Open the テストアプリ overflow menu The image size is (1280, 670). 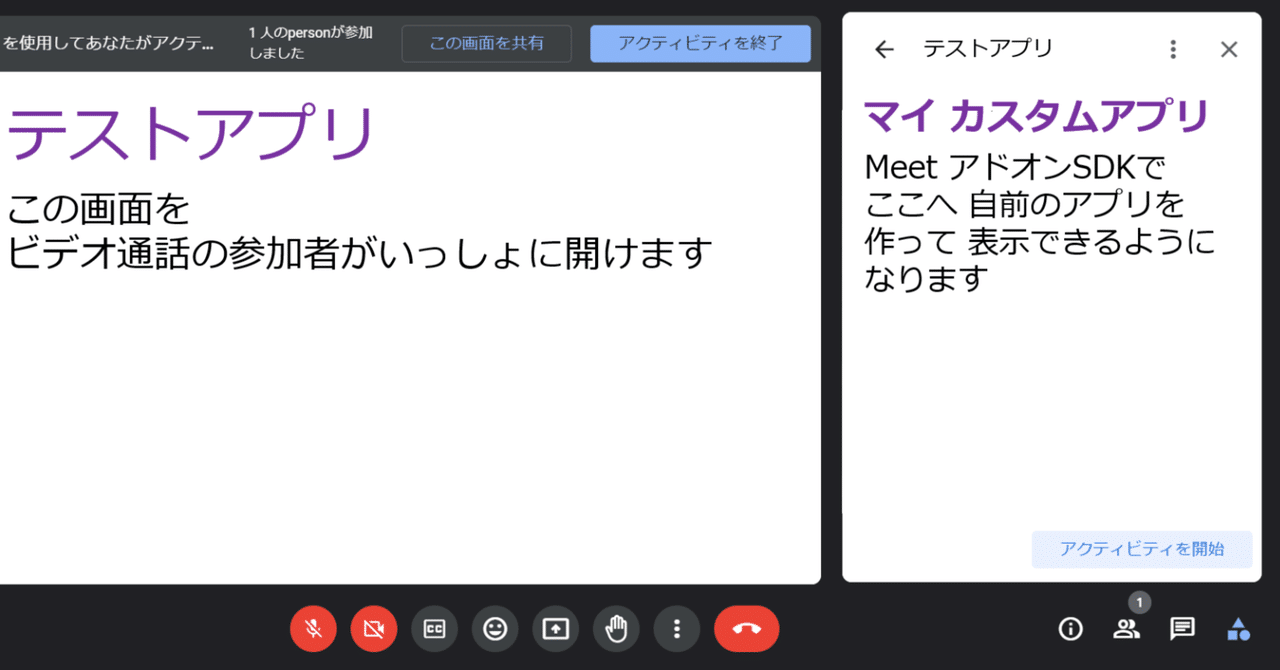pyautogui.click(x=1173, y=48)
